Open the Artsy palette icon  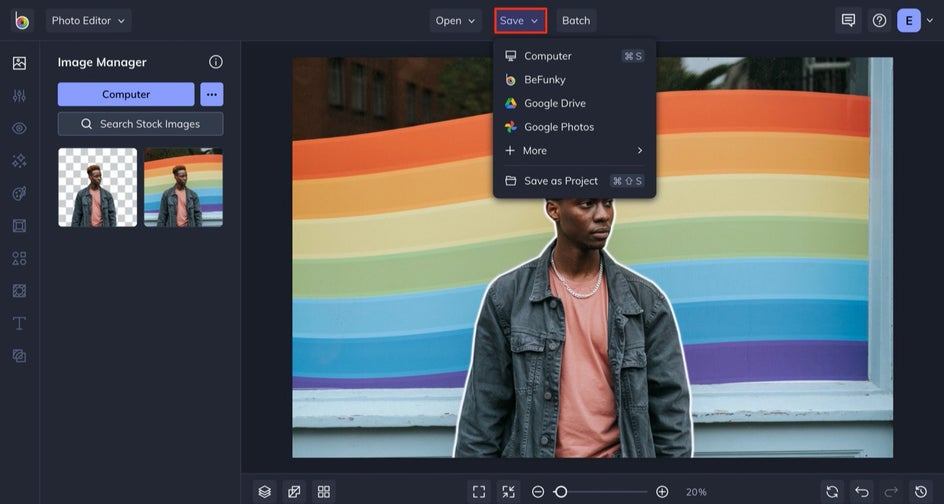tap(19, 193)
